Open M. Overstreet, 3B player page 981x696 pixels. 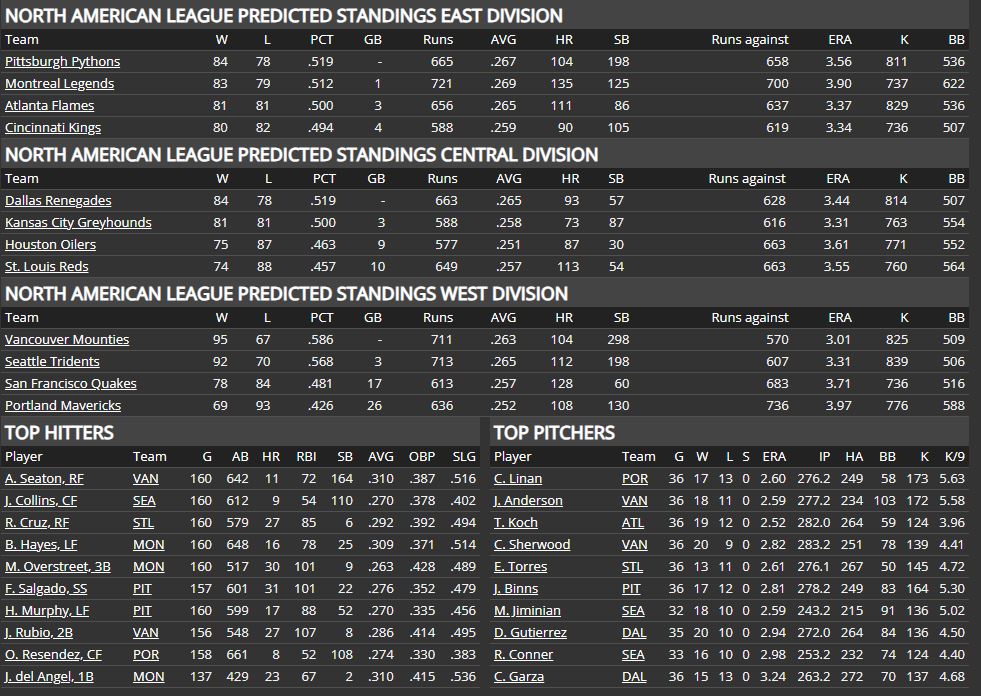(x=56, y=567)
